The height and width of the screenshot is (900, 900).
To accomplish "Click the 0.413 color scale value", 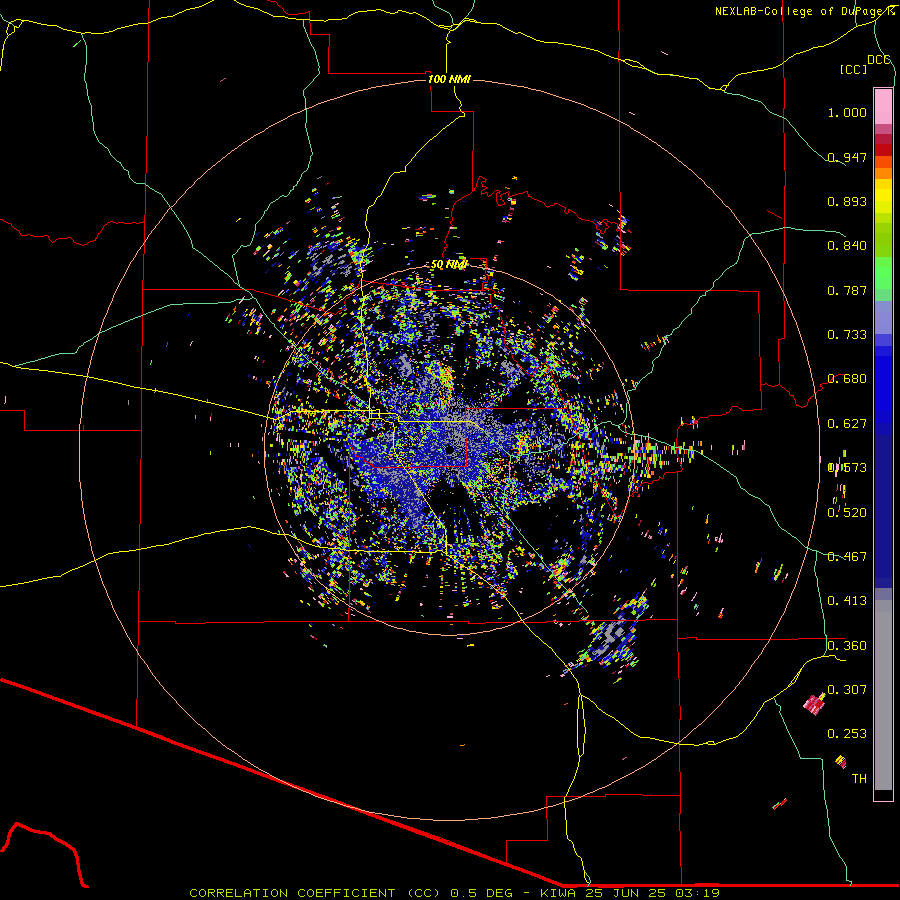I will (x=847, y=601).
